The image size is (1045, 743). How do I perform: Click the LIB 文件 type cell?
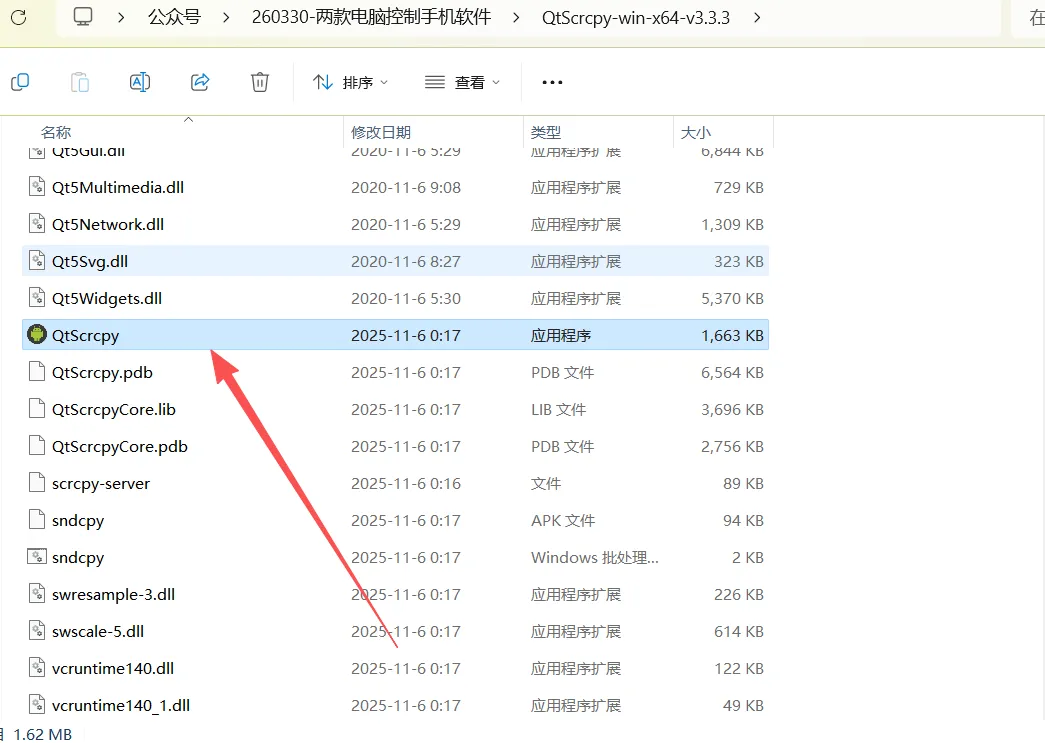click(558, 409)
